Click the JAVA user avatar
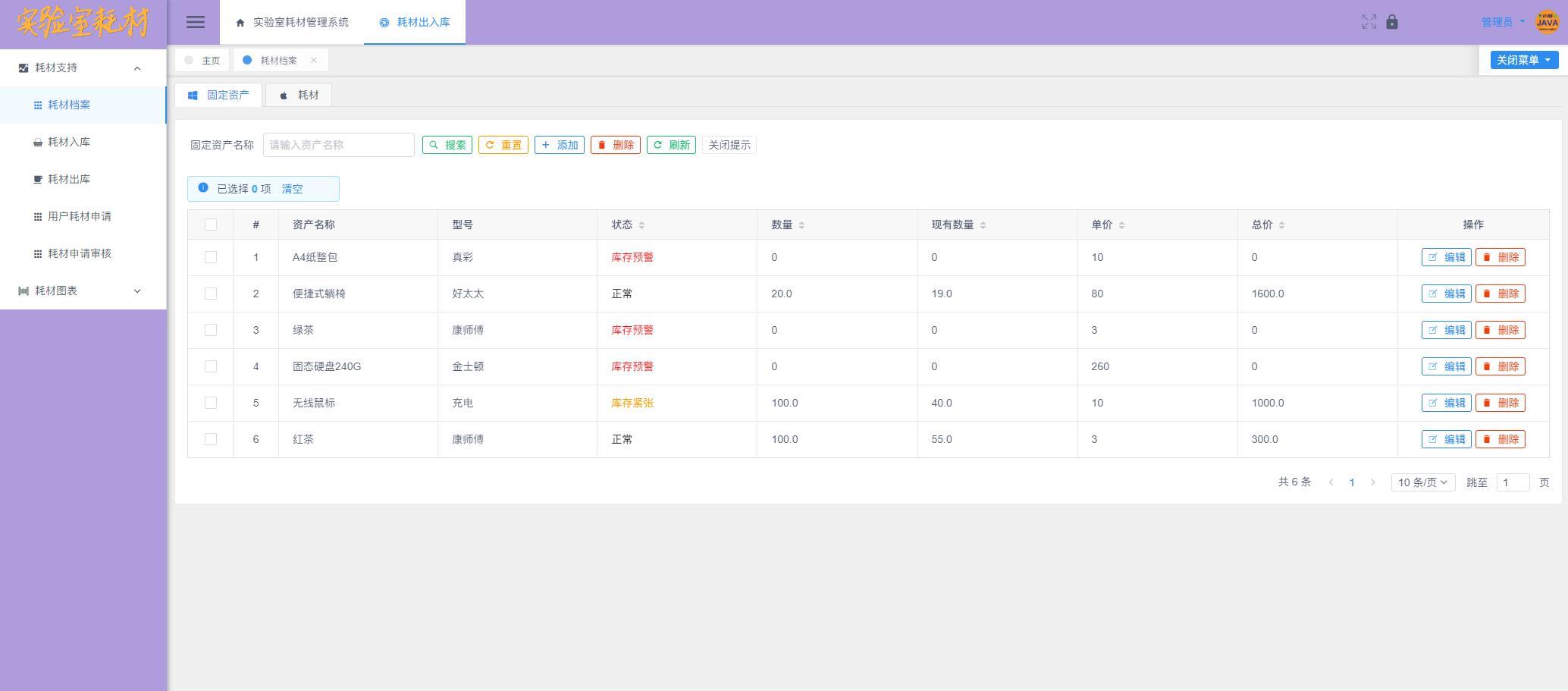 1547,22
